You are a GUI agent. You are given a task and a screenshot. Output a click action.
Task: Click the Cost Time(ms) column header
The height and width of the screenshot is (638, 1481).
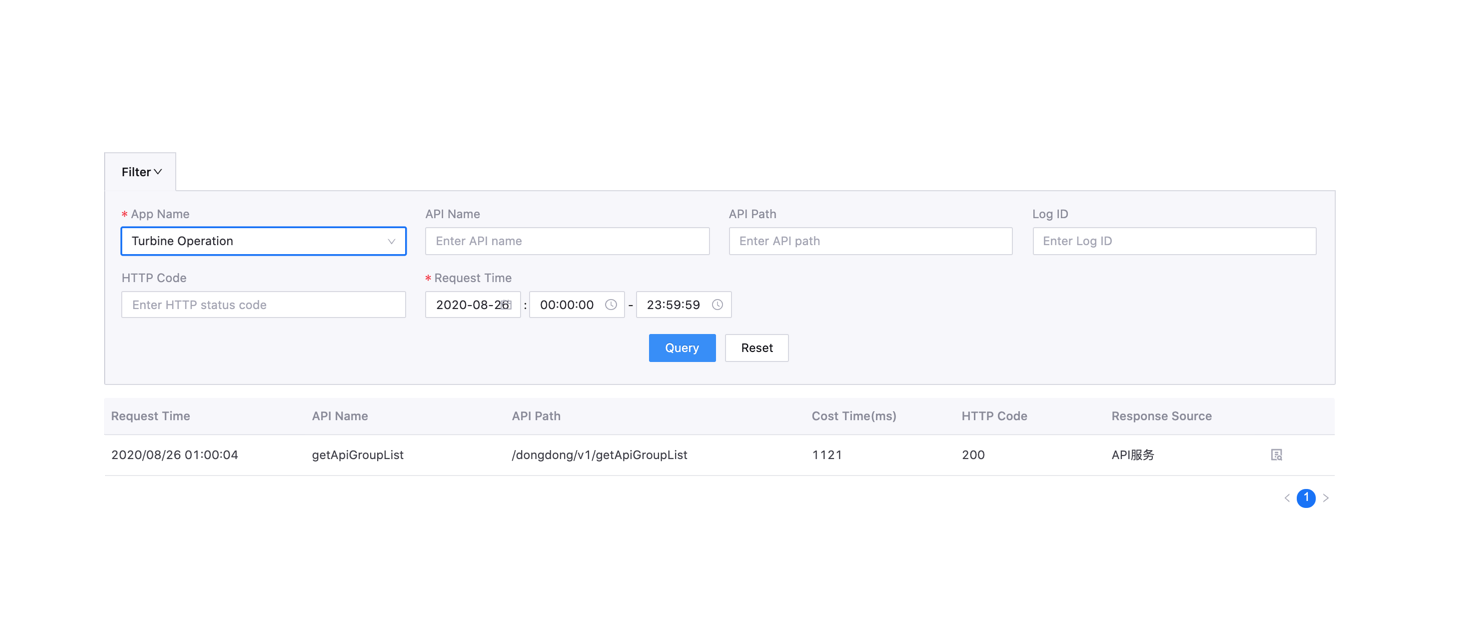(854, 416)
